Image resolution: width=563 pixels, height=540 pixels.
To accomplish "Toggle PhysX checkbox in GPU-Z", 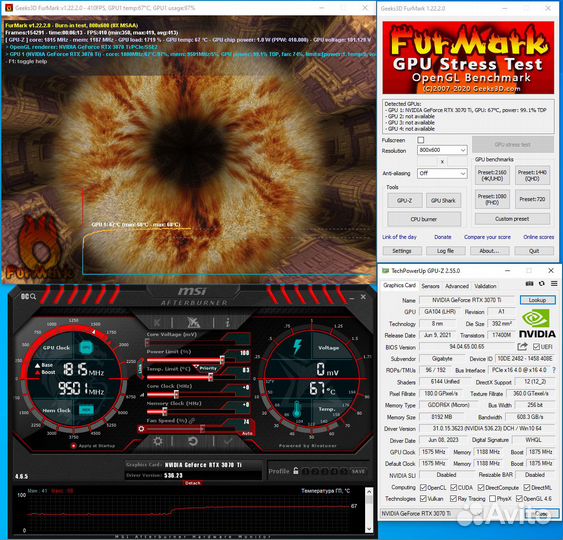I will pos(493,498).
